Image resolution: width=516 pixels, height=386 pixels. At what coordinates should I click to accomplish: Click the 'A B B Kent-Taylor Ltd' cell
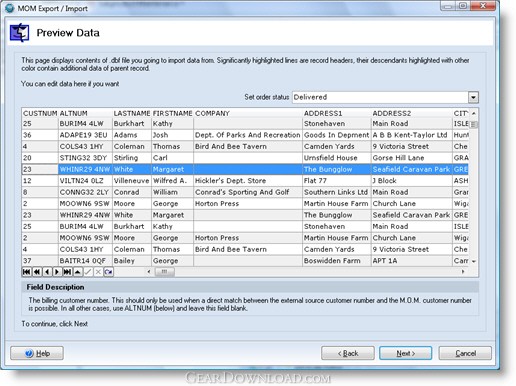[412, 135]
